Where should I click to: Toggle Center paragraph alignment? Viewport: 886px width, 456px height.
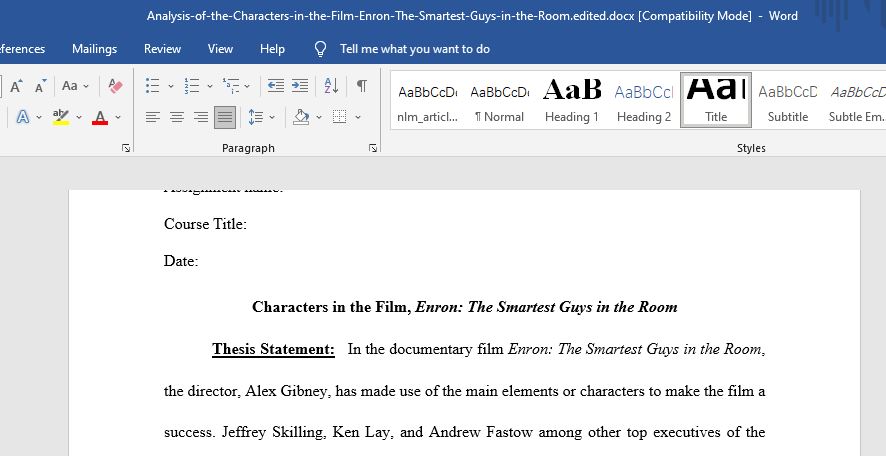tap(177, 117)
